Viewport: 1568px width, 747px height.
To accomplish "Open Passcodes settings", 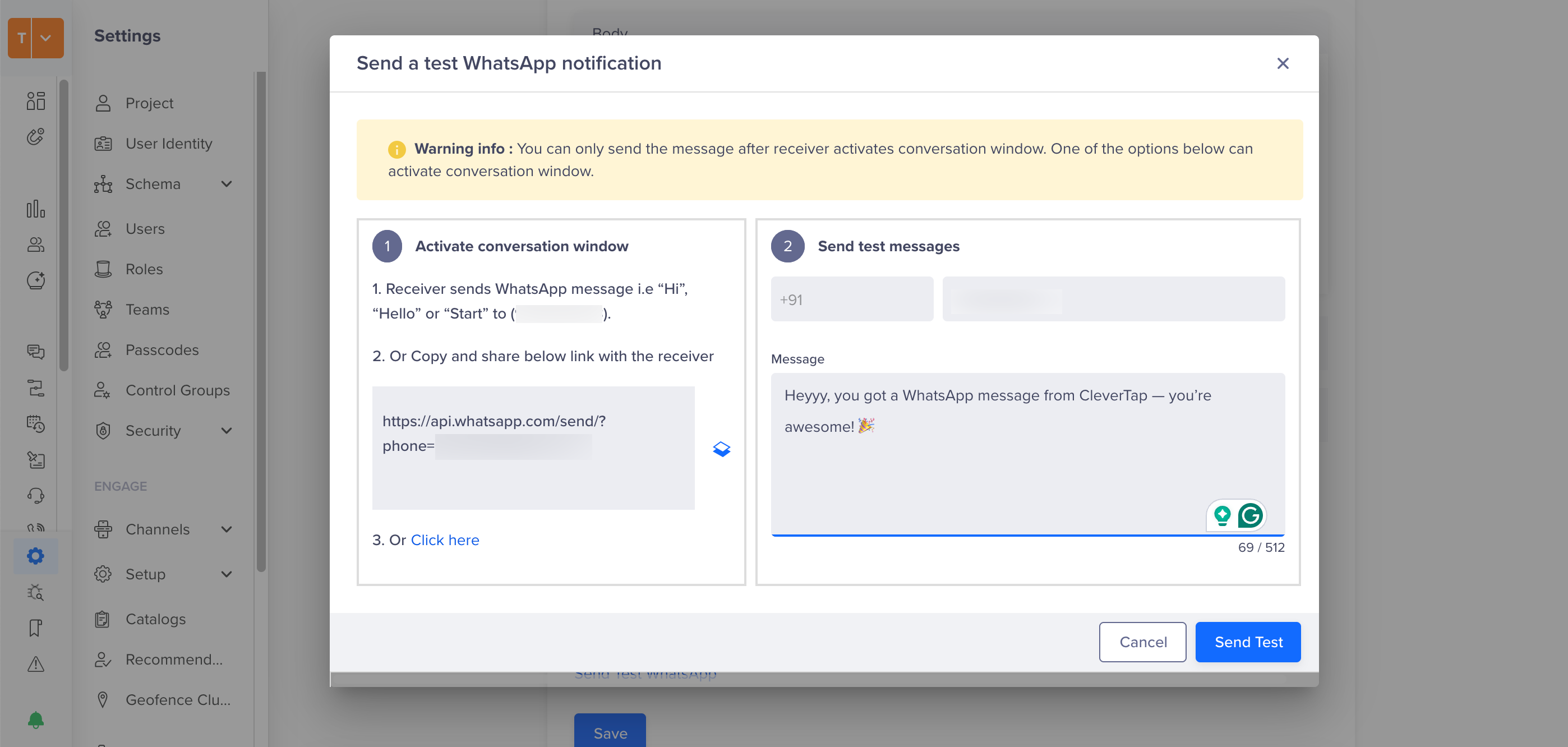I will [147, 350].
